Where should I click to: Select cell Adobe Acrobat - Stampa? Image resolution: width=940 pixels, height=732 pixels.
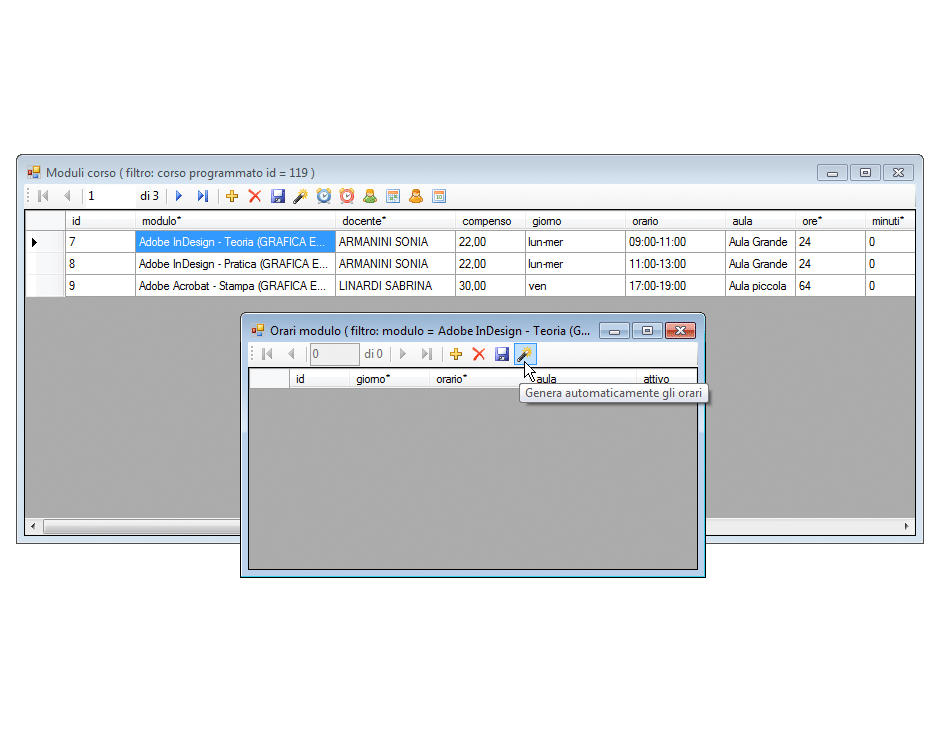pyautogui.click(x=235, y=286)
